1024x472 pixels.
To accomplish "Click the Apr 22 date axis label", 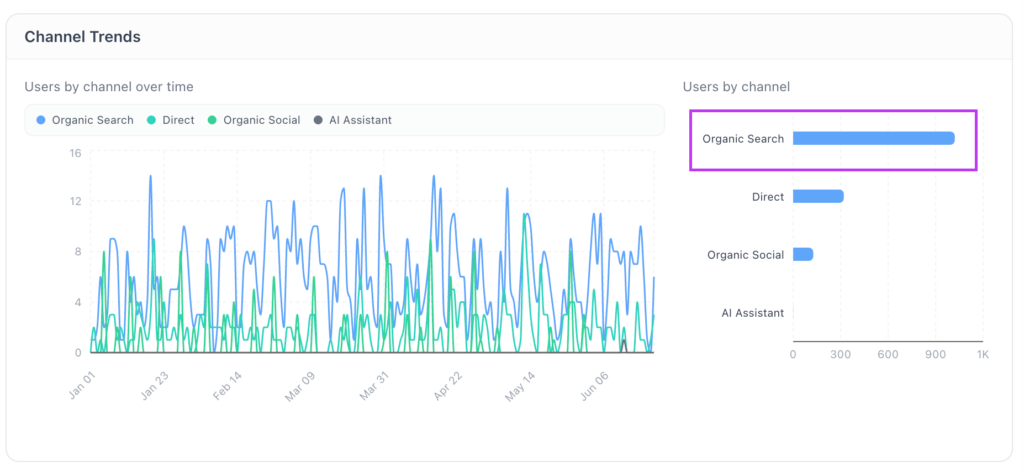I will point(448,386).
